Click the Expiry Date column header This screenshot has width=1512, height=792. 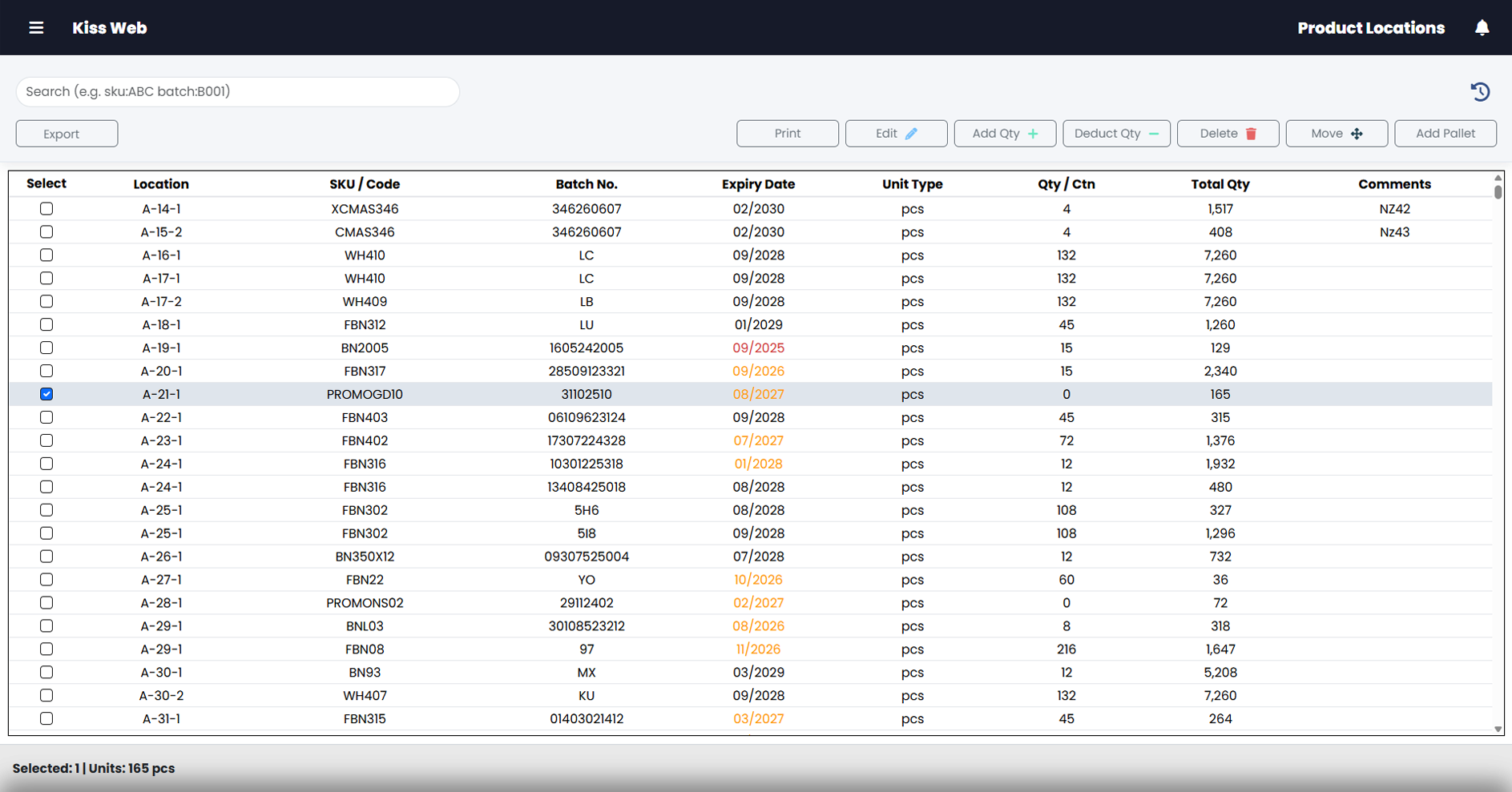click(758, 184)
